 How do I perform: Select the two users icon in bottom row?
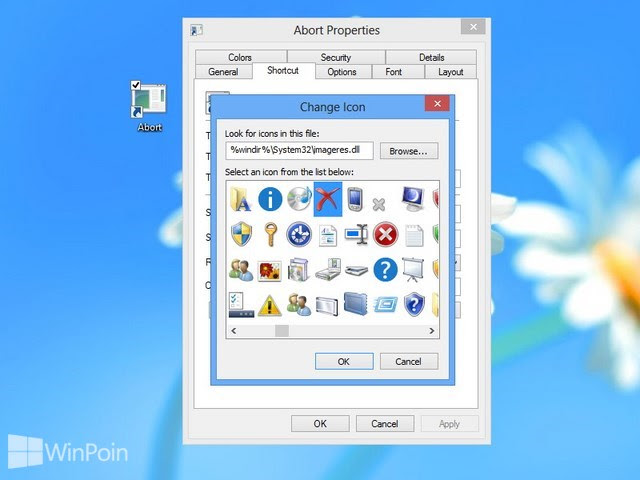pyautogui.click(x=298, y=305)
